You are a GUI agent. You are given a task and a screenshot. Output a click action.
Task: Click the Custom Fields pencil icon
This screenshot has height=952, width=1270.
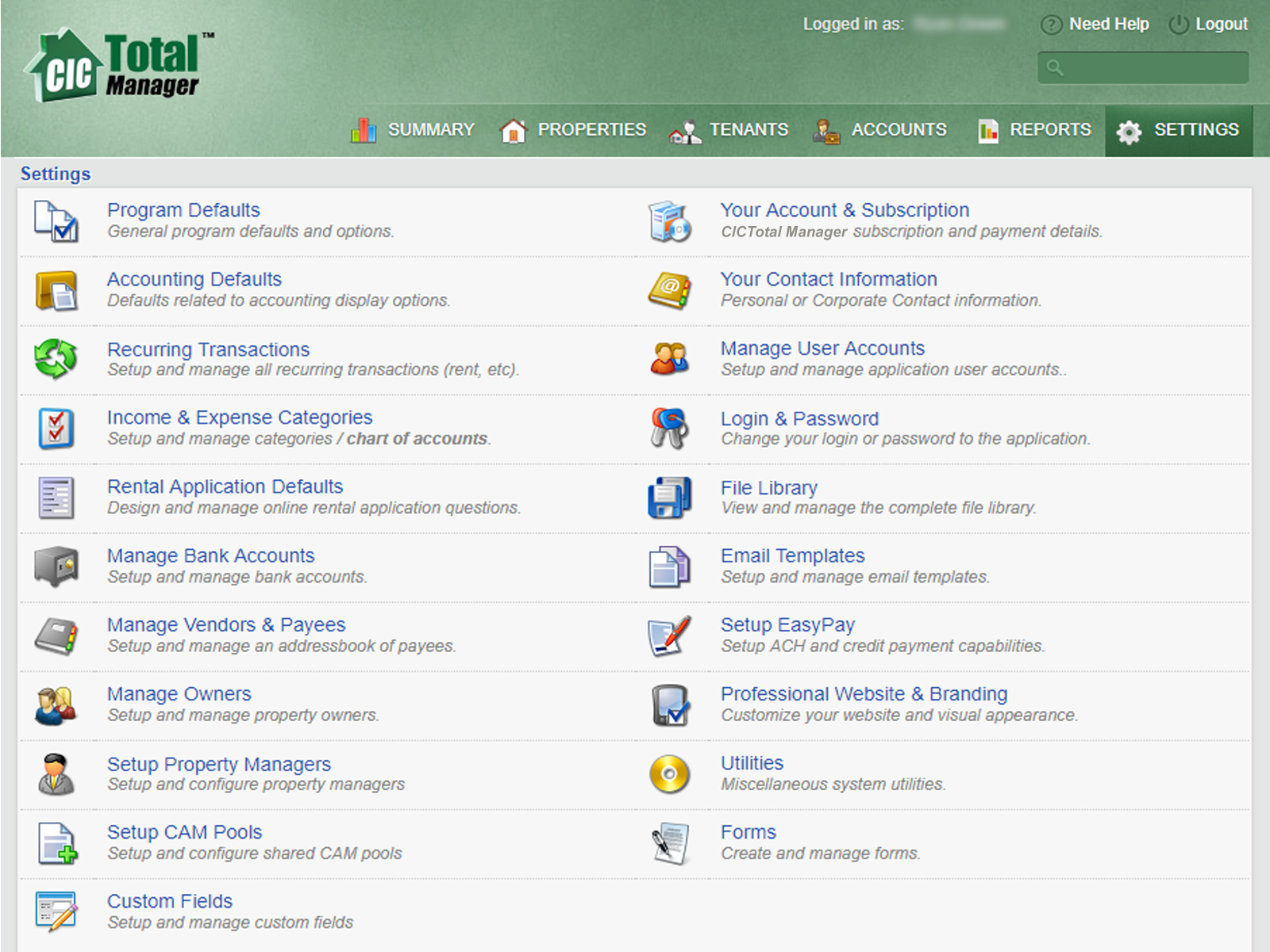click(x=56, y=912)
